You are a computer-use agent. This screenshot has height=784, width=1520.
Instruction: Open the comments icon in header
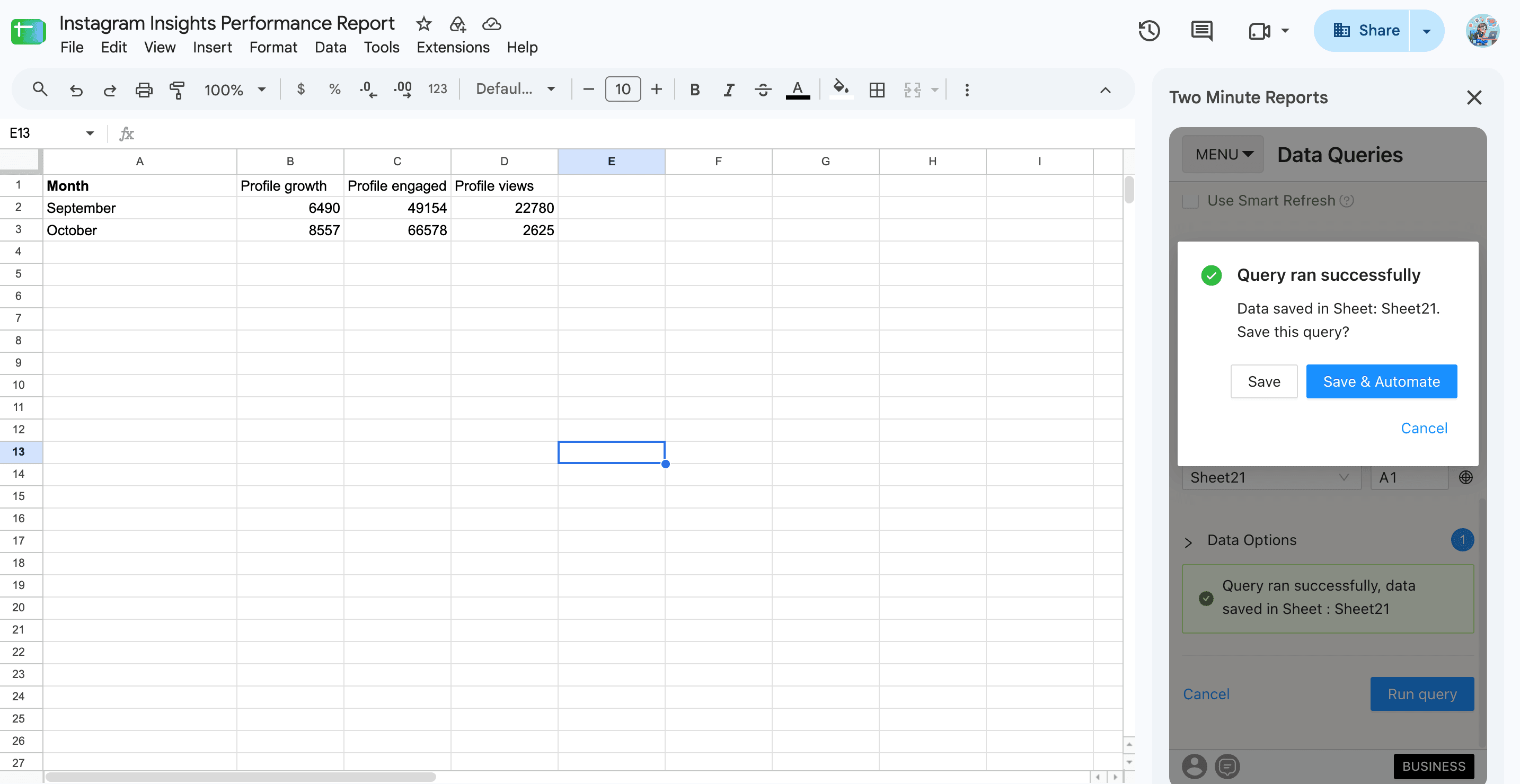(1202, 30)
